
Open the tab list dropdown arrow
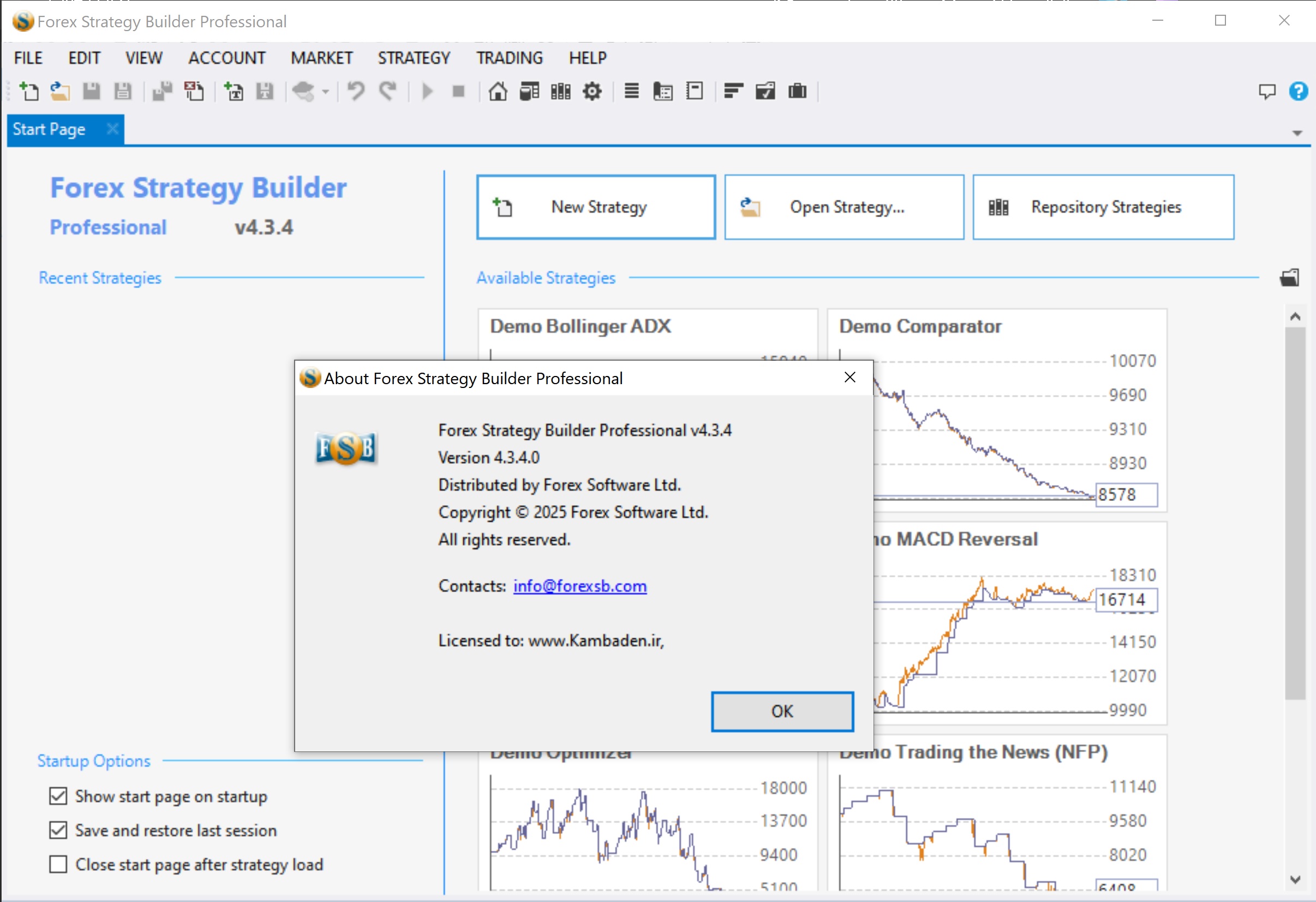click(x=1297, y=133)
